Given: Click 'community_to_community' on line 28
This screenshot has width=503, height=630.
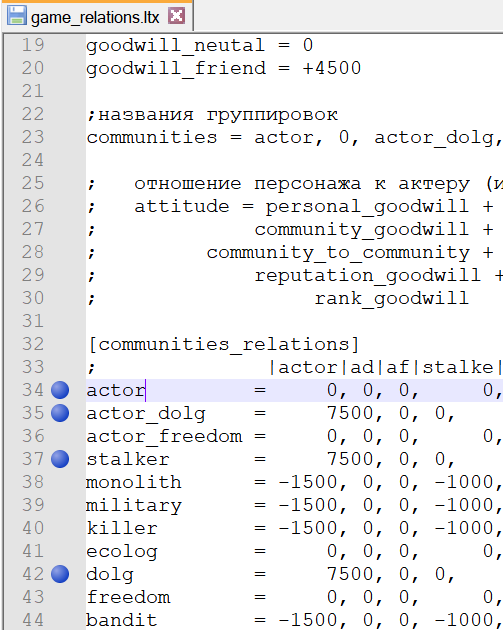Looking at the screenshot, I should click(338, 253).
